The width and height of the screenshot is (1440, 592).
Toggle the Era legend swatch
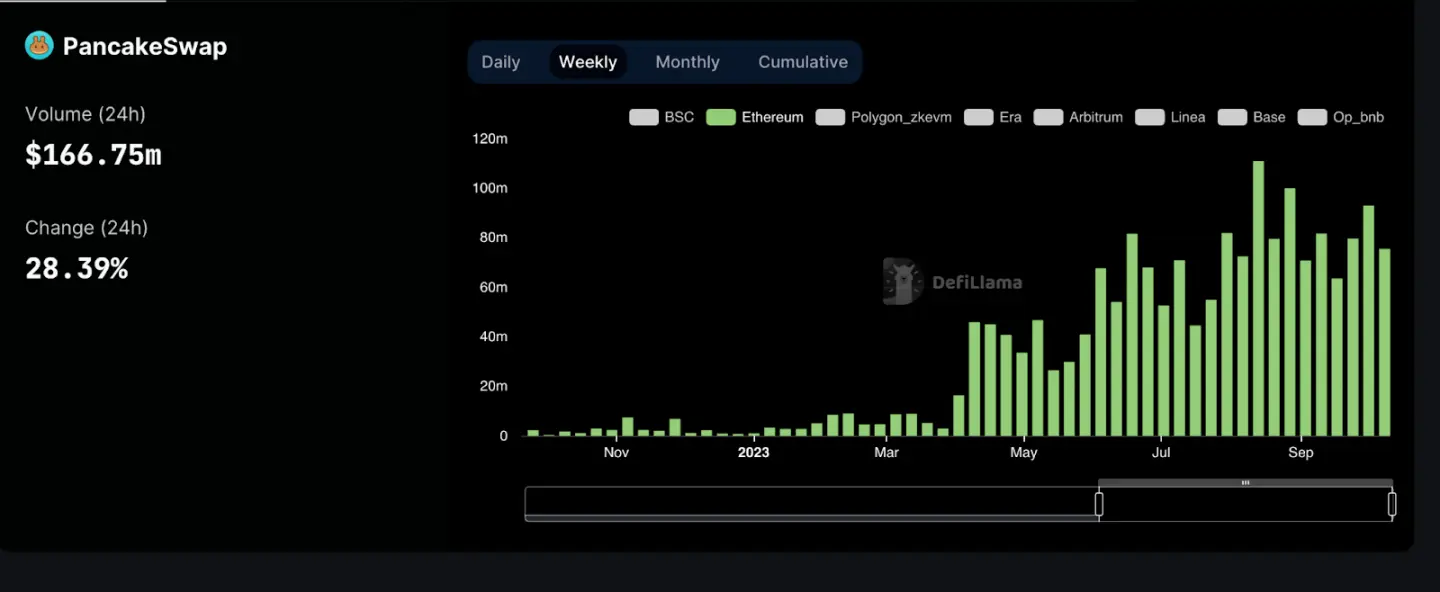[x=978, y=117]
